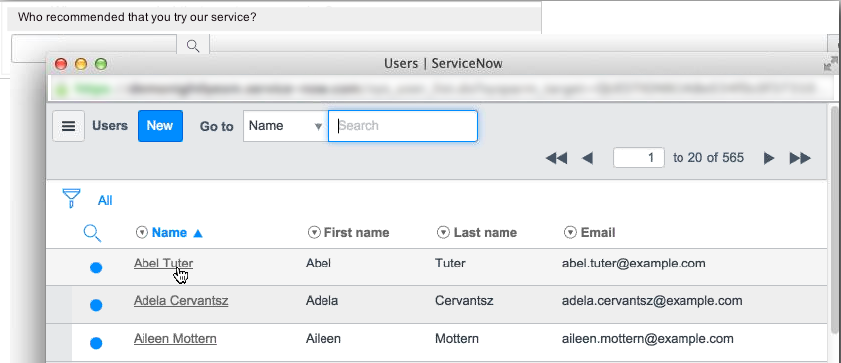Image resolution: width=841 pixels, height=363 pixels.
Task: Click the blue dot for Abel Tuter row
Action: pyautogui.click(x=96, y=268)
